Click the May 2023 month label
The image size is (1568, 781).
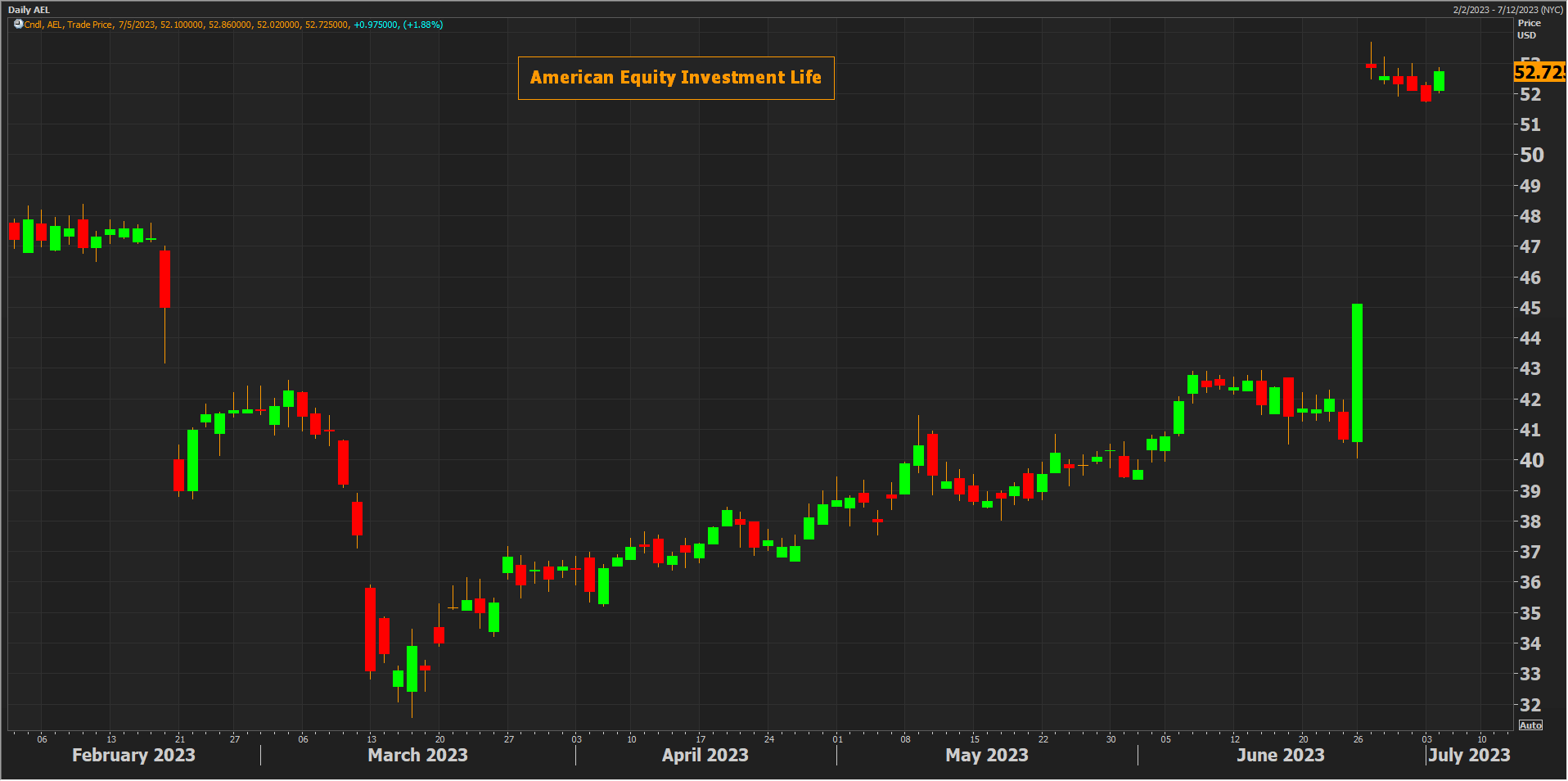(986, 755)
